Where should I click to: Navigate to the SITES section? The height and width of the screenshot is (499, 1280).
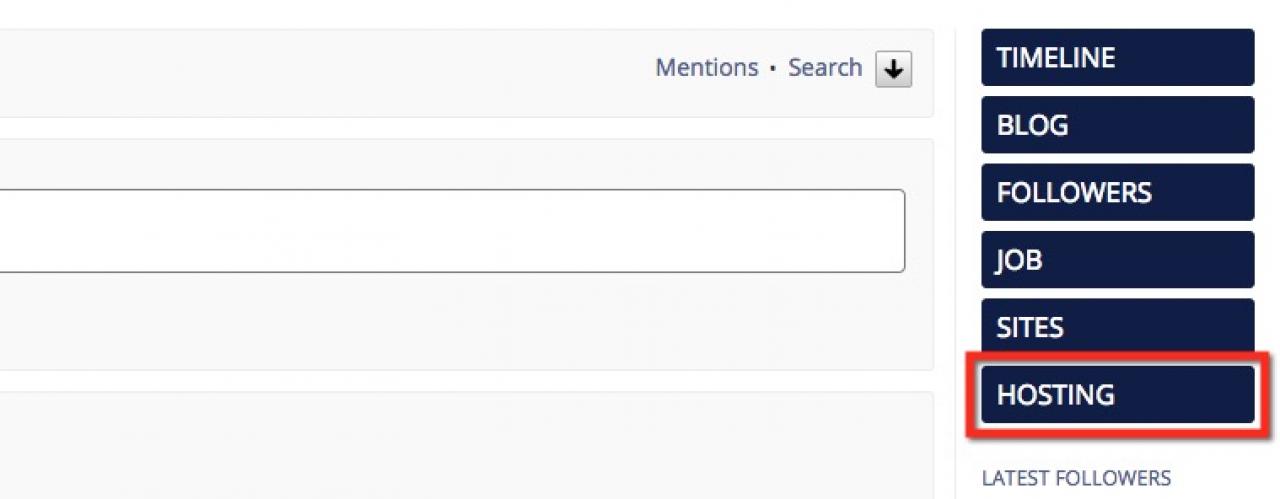[x=1117, y=327]
